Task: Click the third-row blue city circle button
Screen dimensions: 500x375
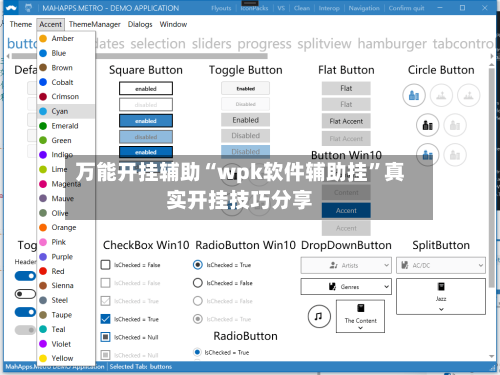Action: (x=428, y=155)
